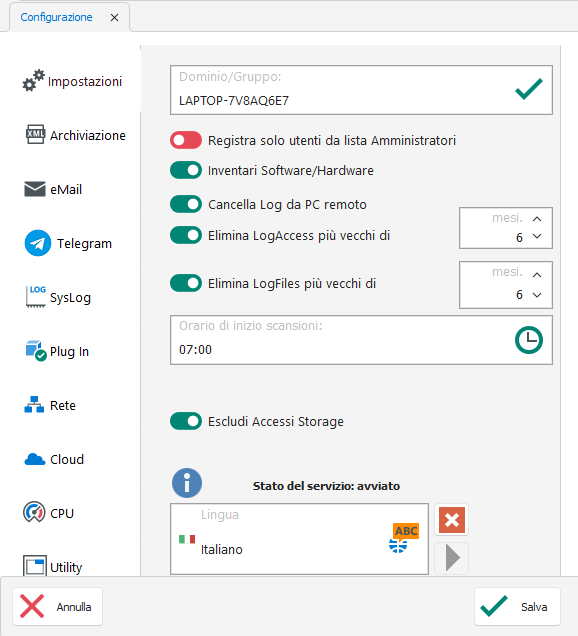Click the ABC language translation icon
The height and width of the screenshot is (636, 578).
pos(404,538)
